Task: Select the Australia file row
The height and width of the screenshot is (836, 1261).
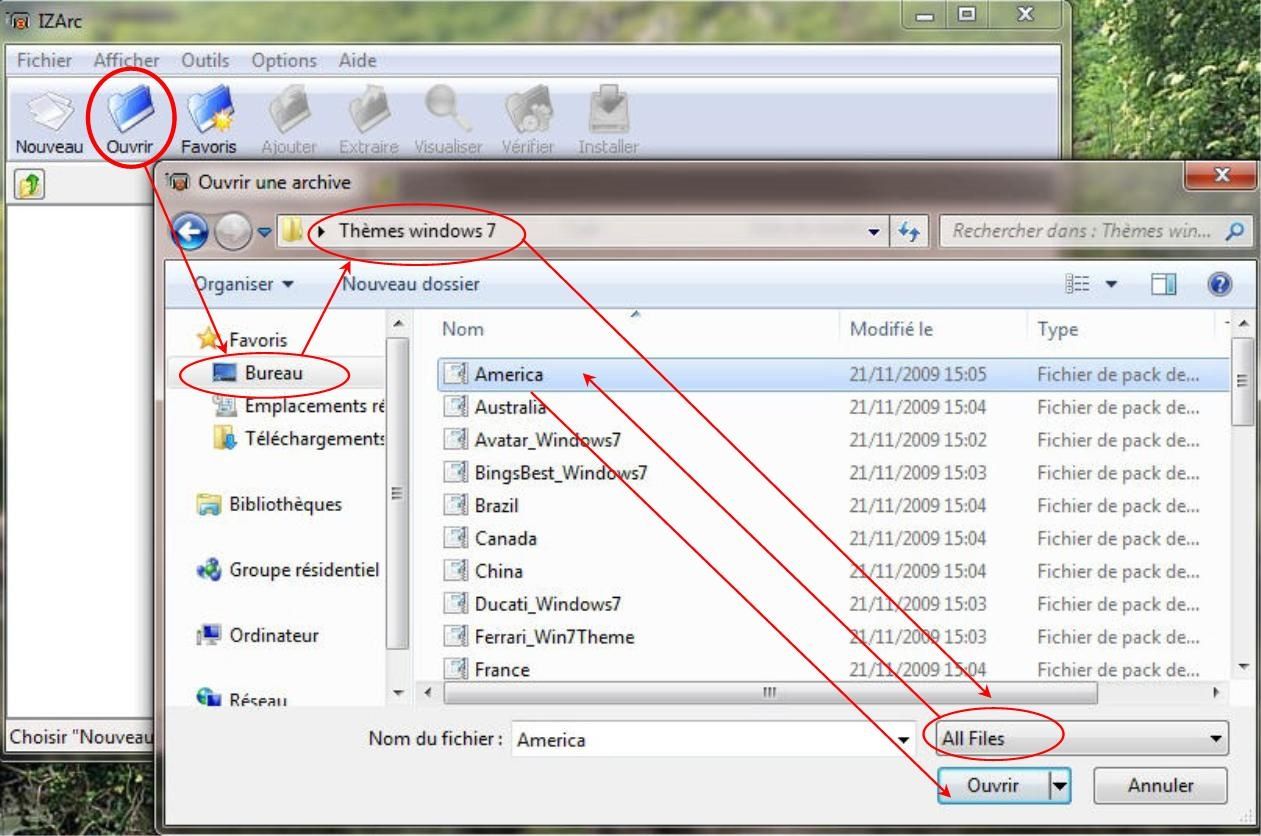Action: coord(833,407)
